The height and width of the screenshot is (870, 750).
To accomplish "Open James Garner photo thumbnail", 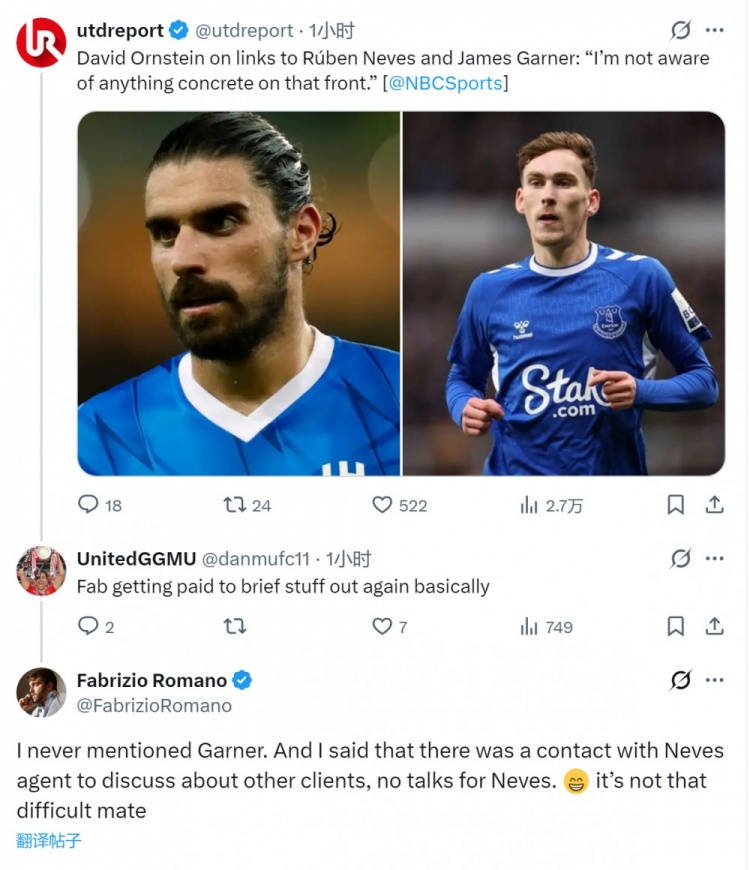I will pyautogui.click(x=564, y=293).
